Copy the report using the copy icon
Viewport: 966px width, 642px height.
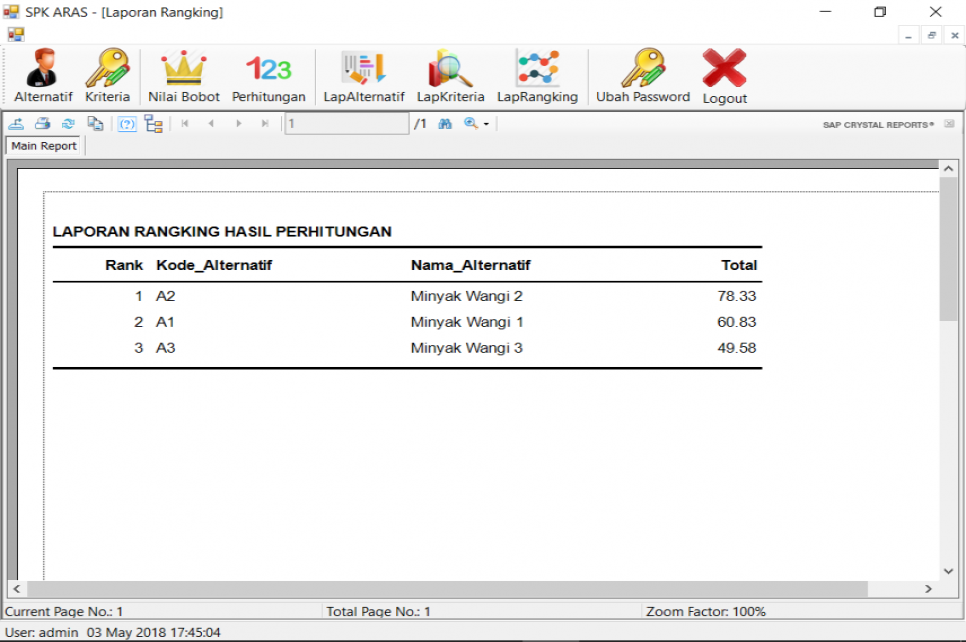coord(95,124)
